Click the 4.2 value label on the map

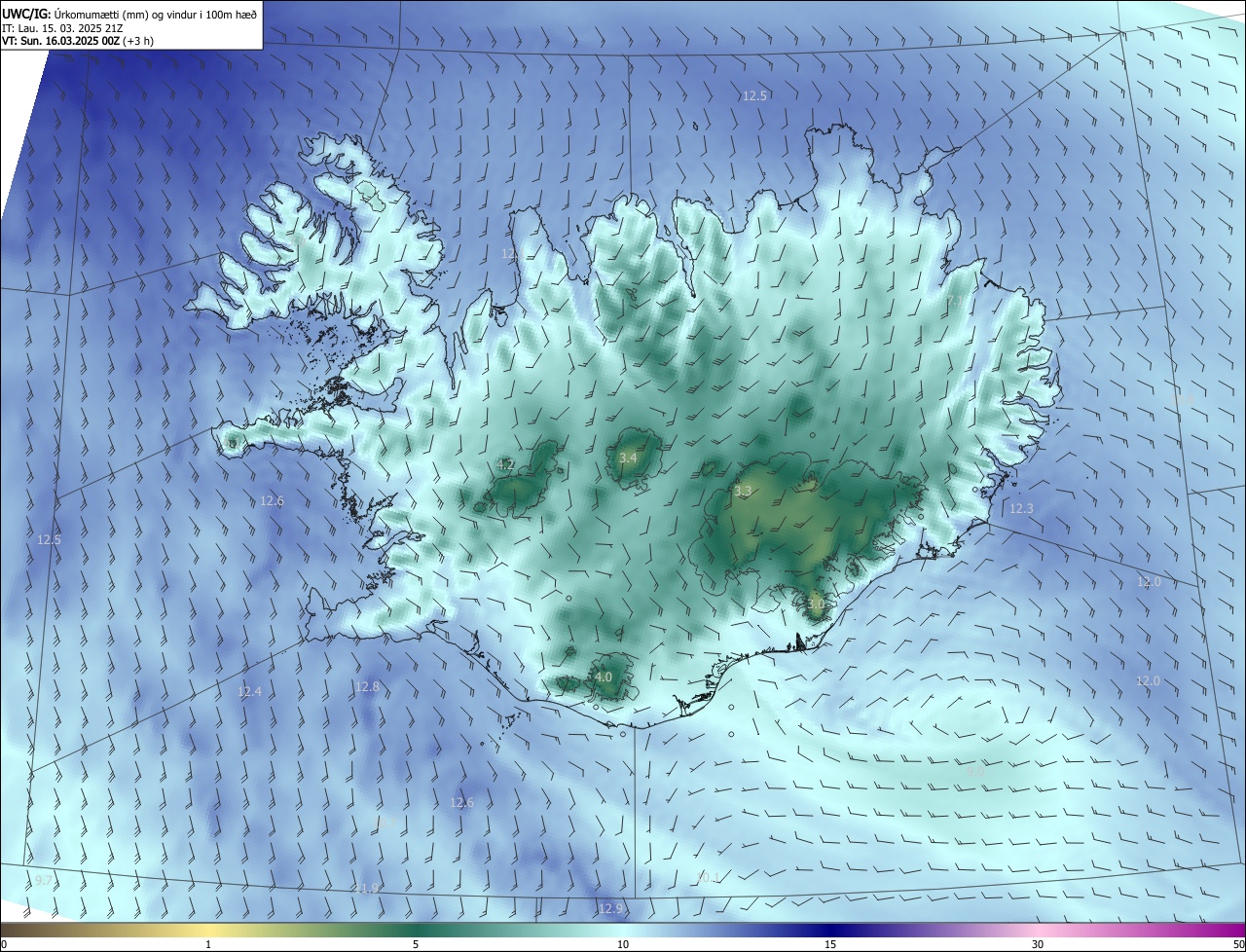click(x=506, y=464)
